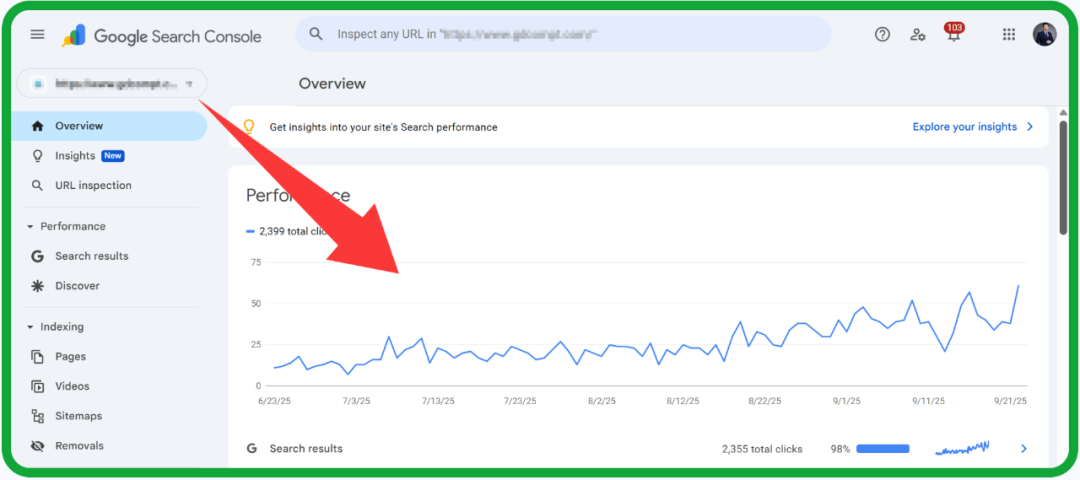Screen dimensions: 1080x480
Task: Expand Search results row chevron arrow
Action: 1023,449
